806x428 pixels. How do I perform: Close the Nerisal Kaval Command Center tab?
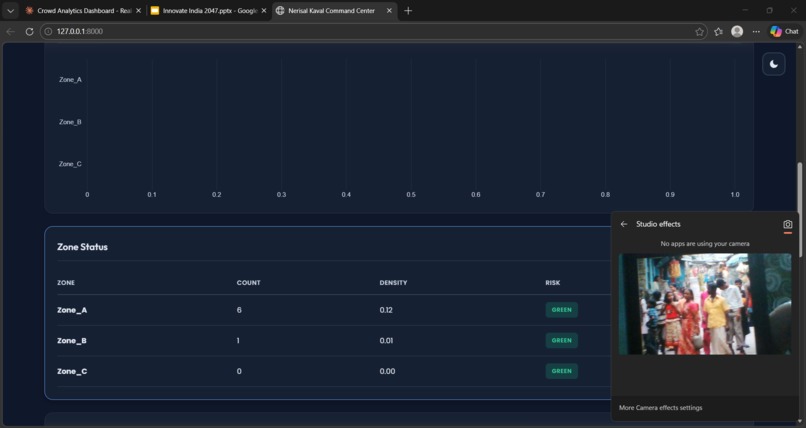(389, 11)
